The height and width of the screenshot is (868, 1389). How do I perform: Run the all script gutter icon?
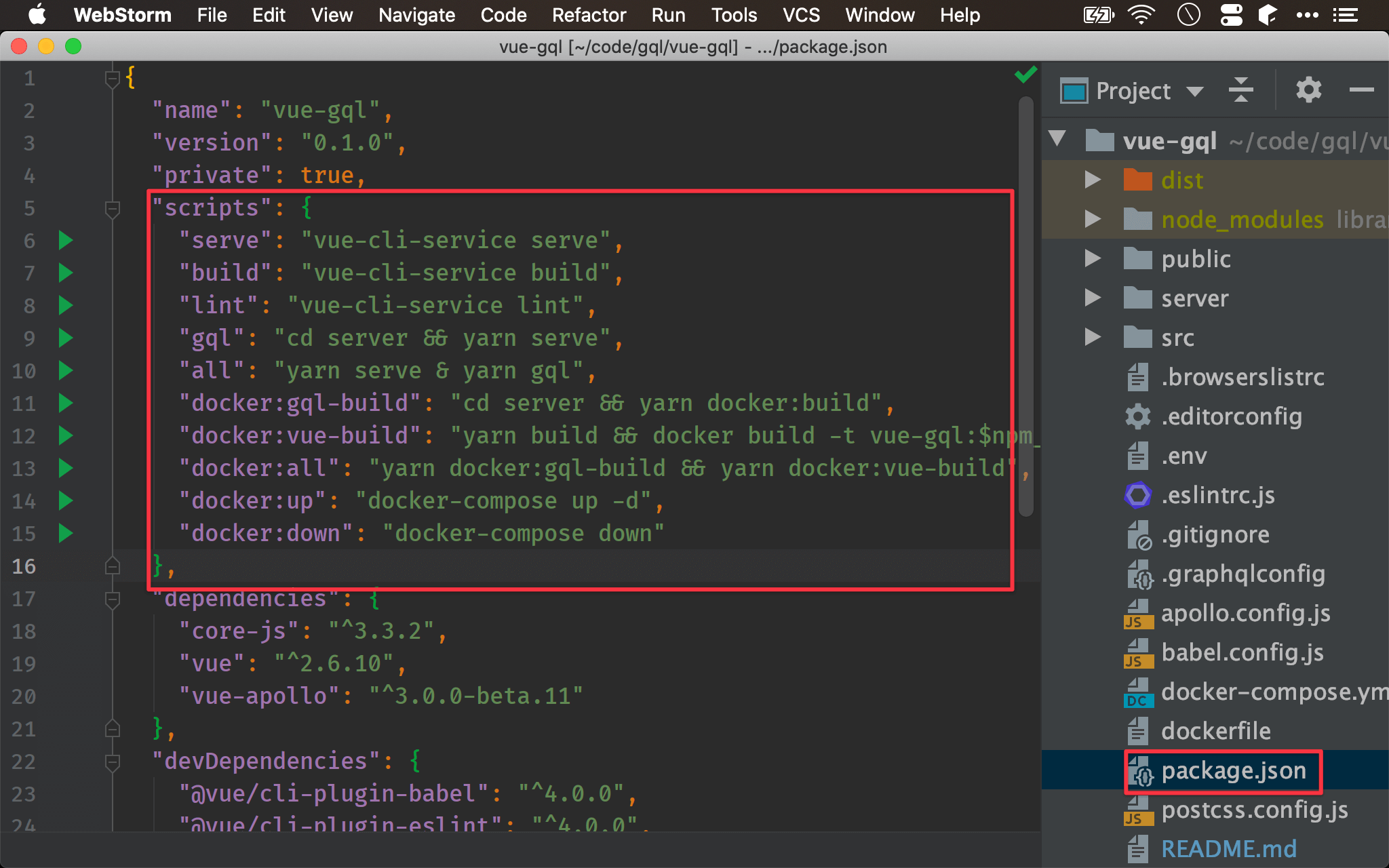pyautogui.click(x=66, y=370)
